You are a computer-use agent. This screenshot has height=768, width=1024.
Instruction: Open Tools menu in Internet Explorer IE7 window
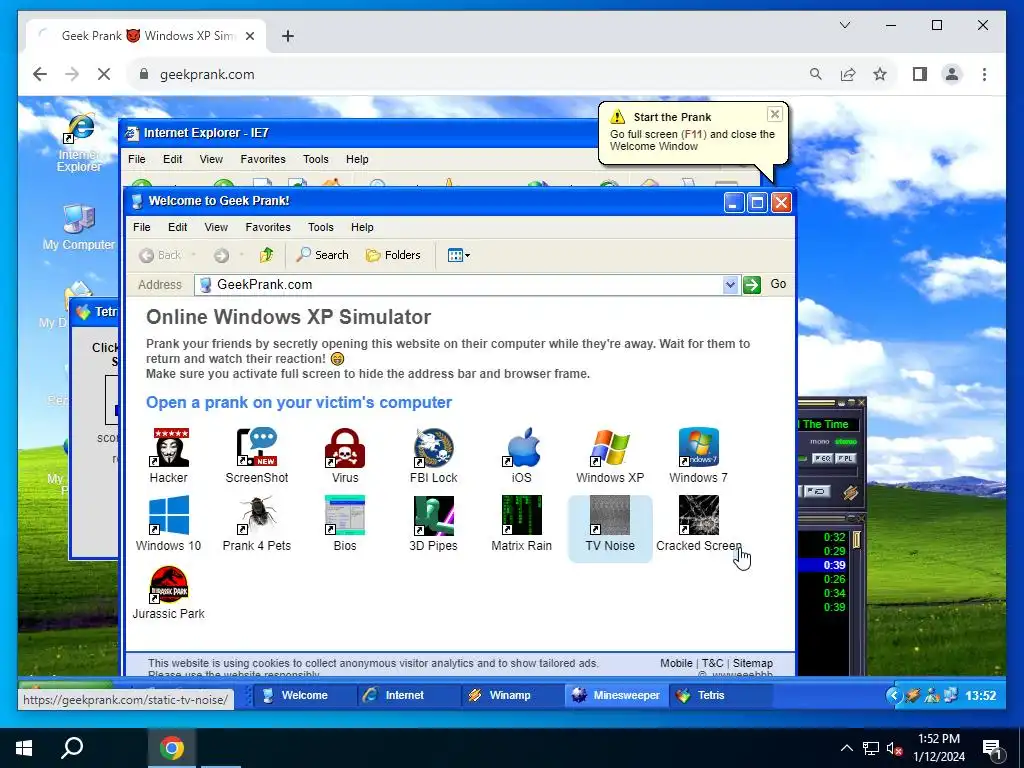point(315,159)
